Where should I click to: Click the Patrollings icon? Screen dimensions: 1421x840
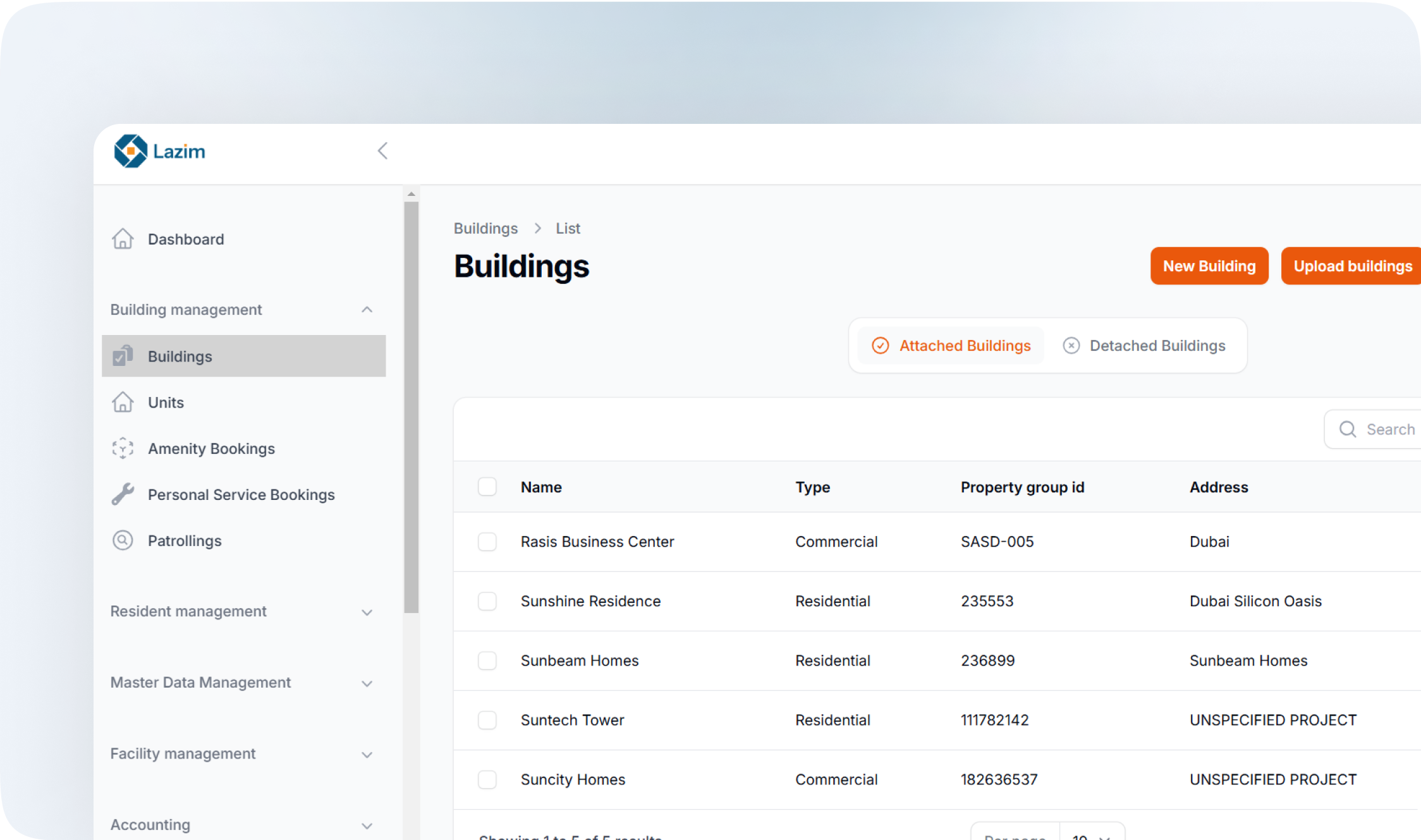123,540
